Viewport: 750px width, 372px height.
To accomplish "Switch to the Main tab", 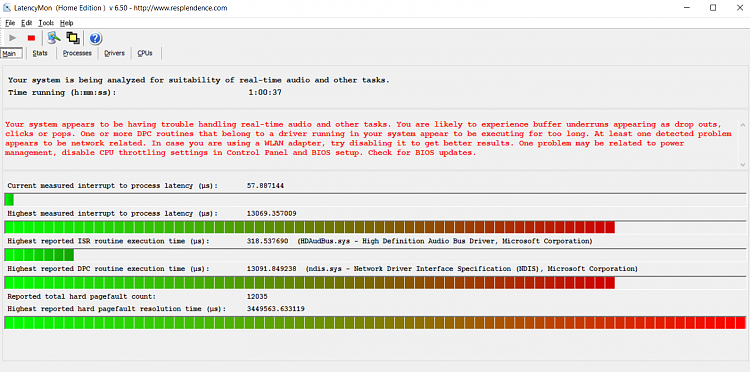I will tap(11, 53).
